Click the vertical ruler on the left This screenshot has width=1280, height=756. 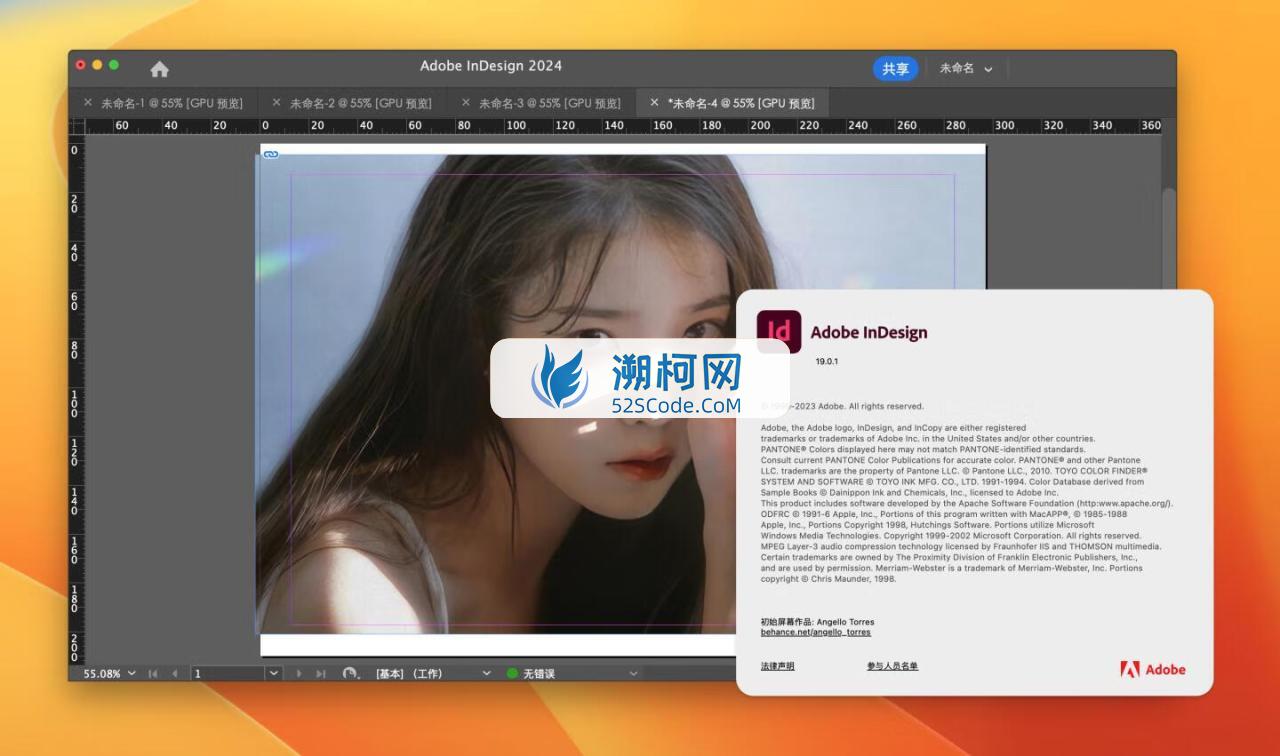tap(76, 400)
